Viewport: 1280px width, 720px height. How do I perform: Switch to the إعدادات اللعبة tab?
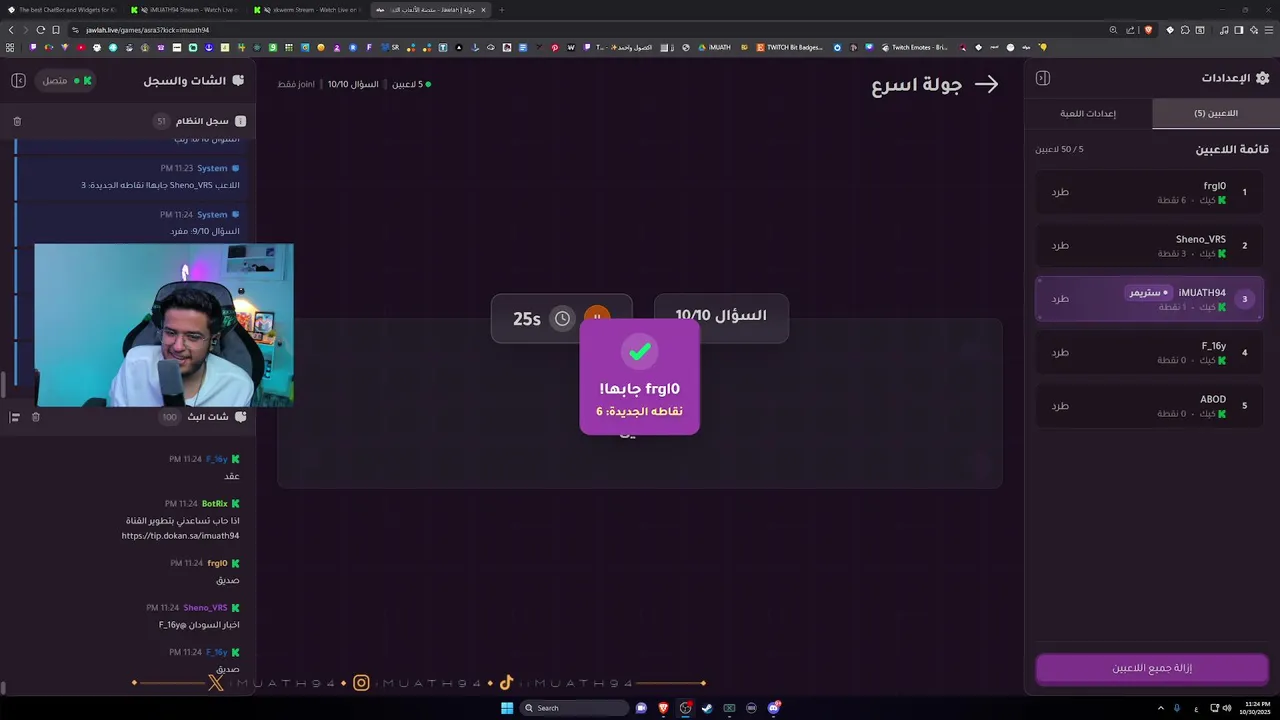pyautogui.click(x=1088, y=113)
